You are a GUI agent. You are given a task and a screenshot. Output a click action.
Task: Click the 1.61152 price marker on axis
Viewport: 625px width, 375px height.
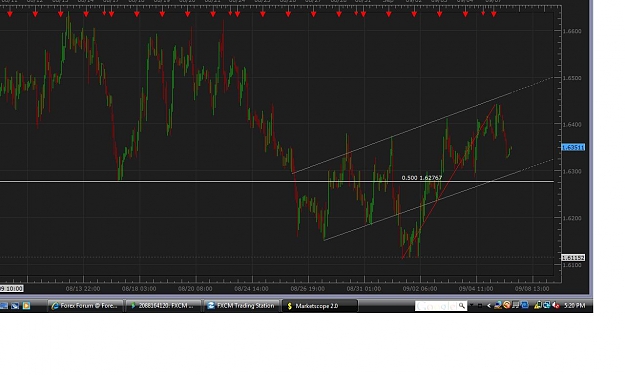coord(573,258)
